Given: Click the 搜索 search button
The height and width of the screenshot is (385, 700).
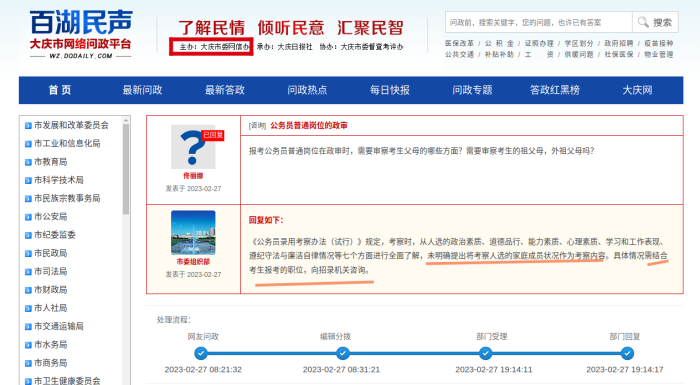Looking at the screenshot, I should (x=655, y=22).
